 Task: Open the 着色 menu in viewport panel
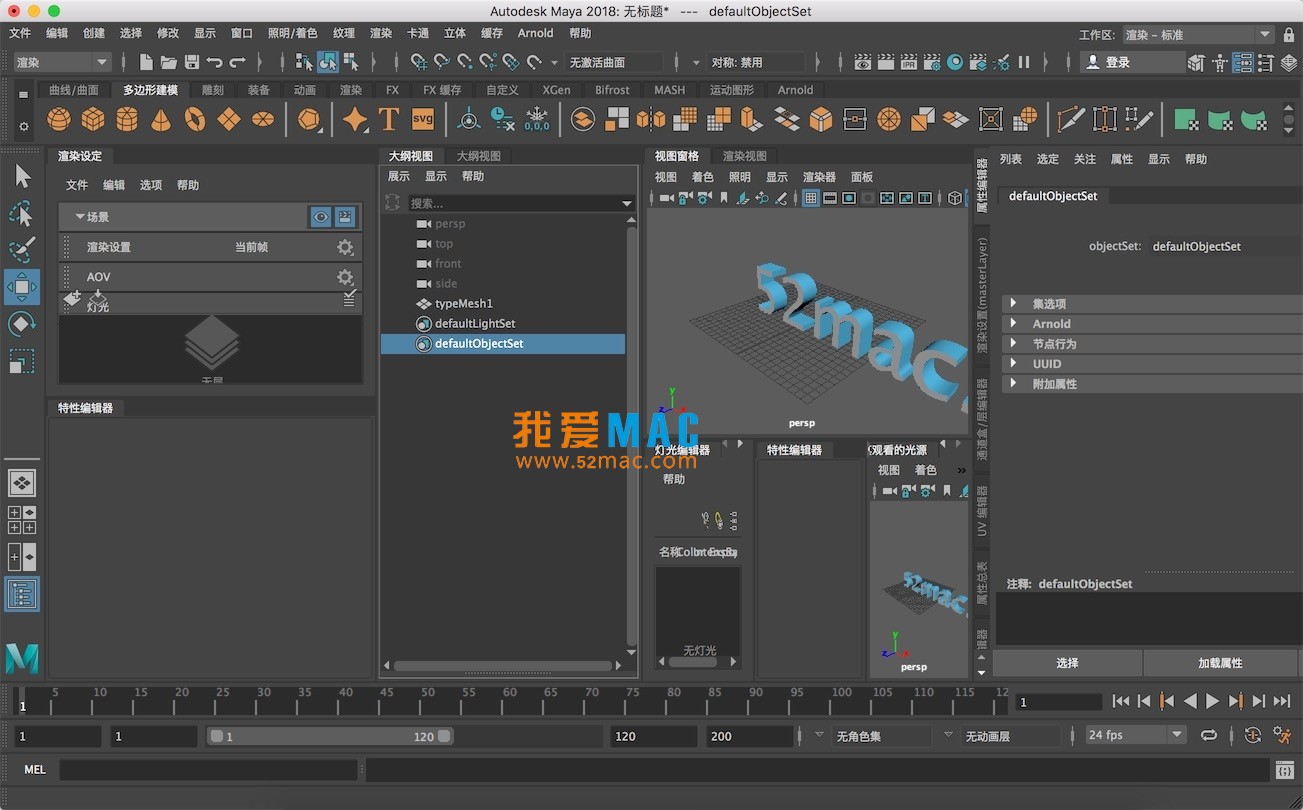(702, 177)
